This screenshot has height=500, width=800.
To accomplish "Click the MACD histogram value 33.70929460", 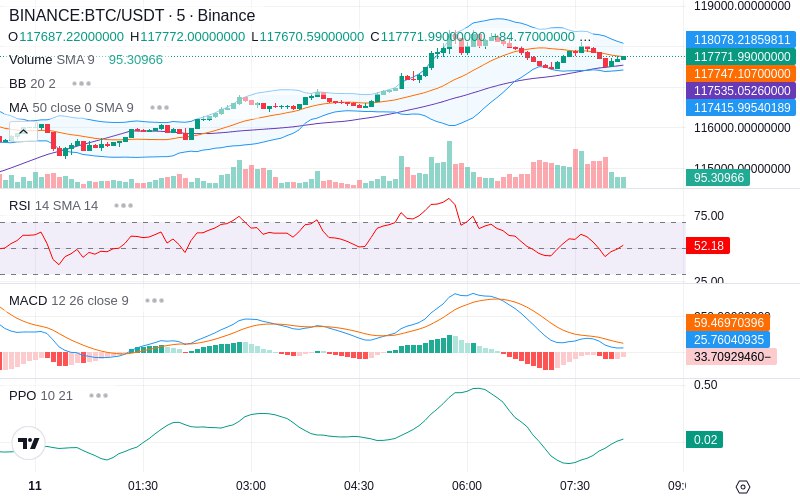I will pos(732,356).
